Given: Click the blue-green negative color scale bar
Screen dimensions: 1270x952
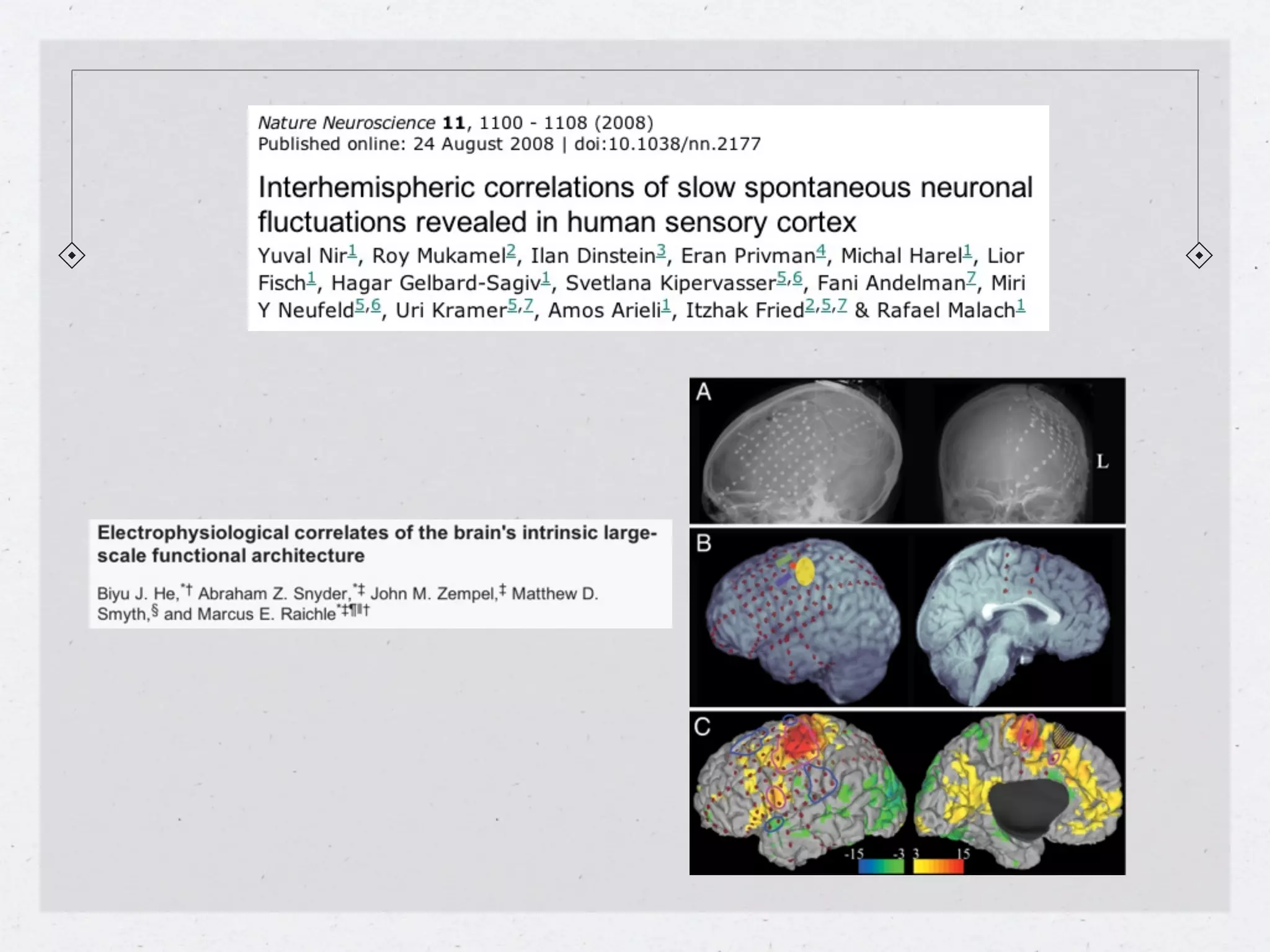Looking at the screenshot, I should click(x=881, y=866).
